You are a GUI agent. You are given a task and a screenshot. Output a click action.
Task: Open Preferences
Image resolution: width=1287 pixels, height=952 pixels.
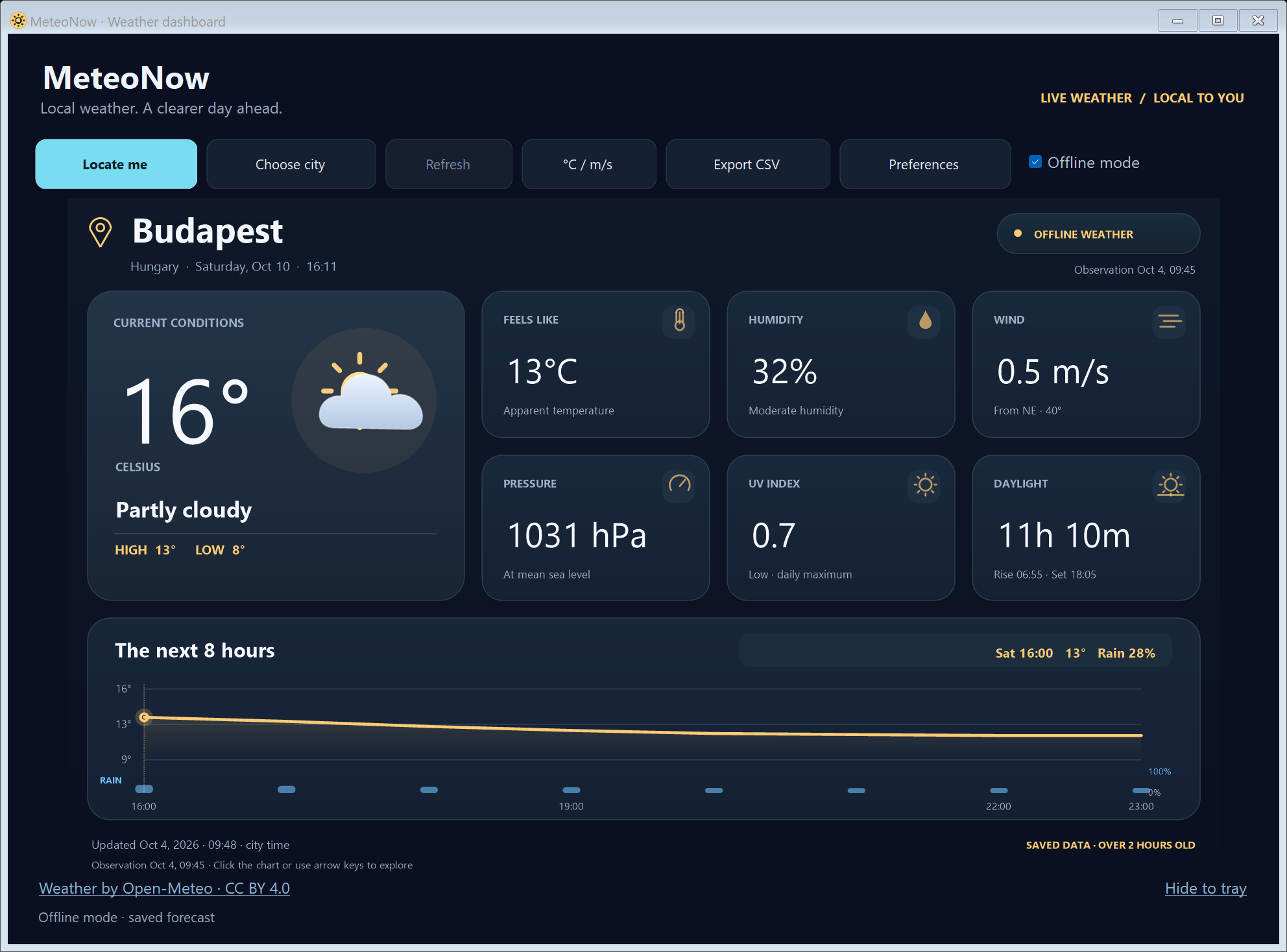coord(924,164)
